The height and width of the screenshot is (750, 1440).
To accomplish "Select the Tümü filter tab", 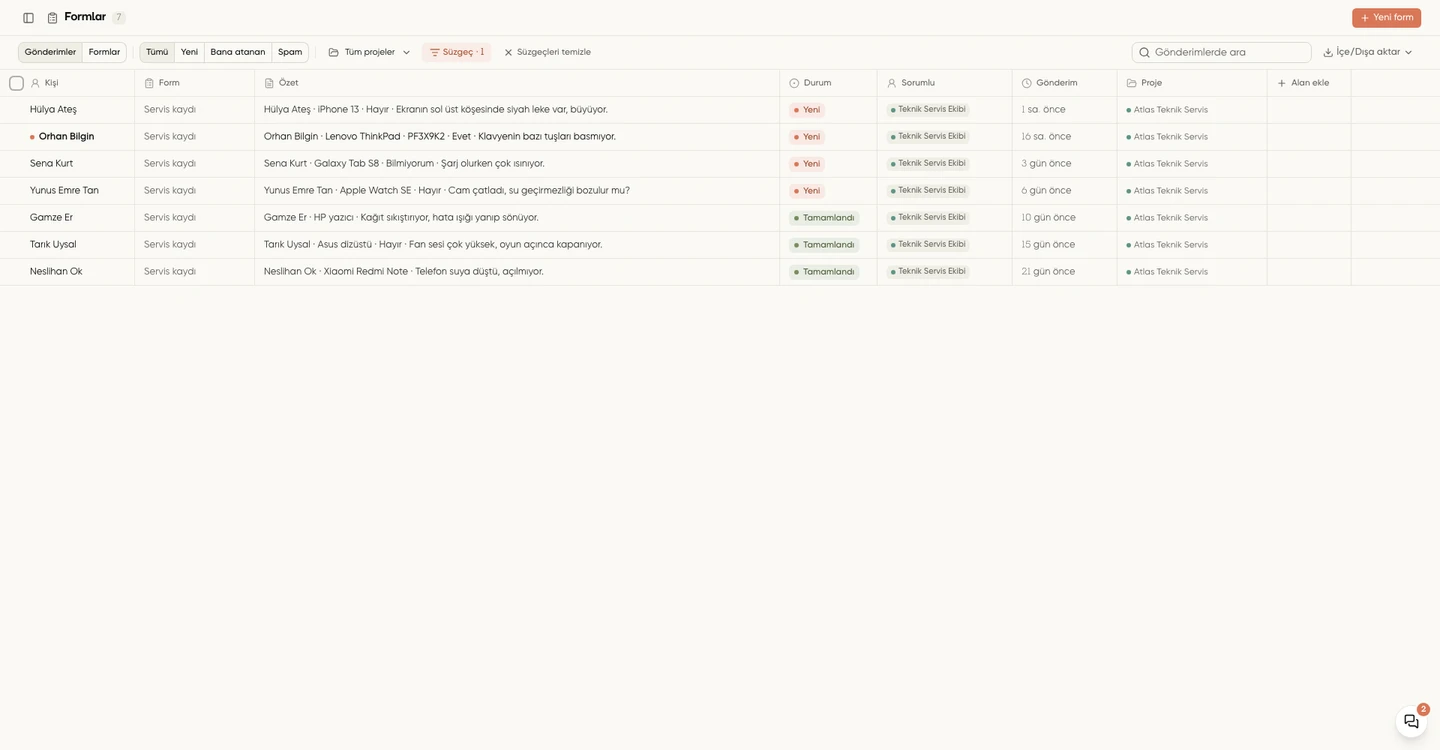I will [x=157, y=52].
